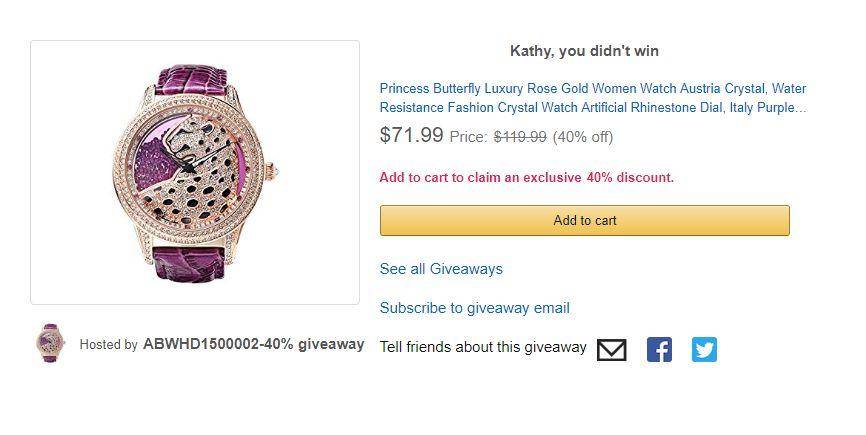Click the lower purple strap of large watch
Screen dimensions: 866x435
[x=188, y=264]
